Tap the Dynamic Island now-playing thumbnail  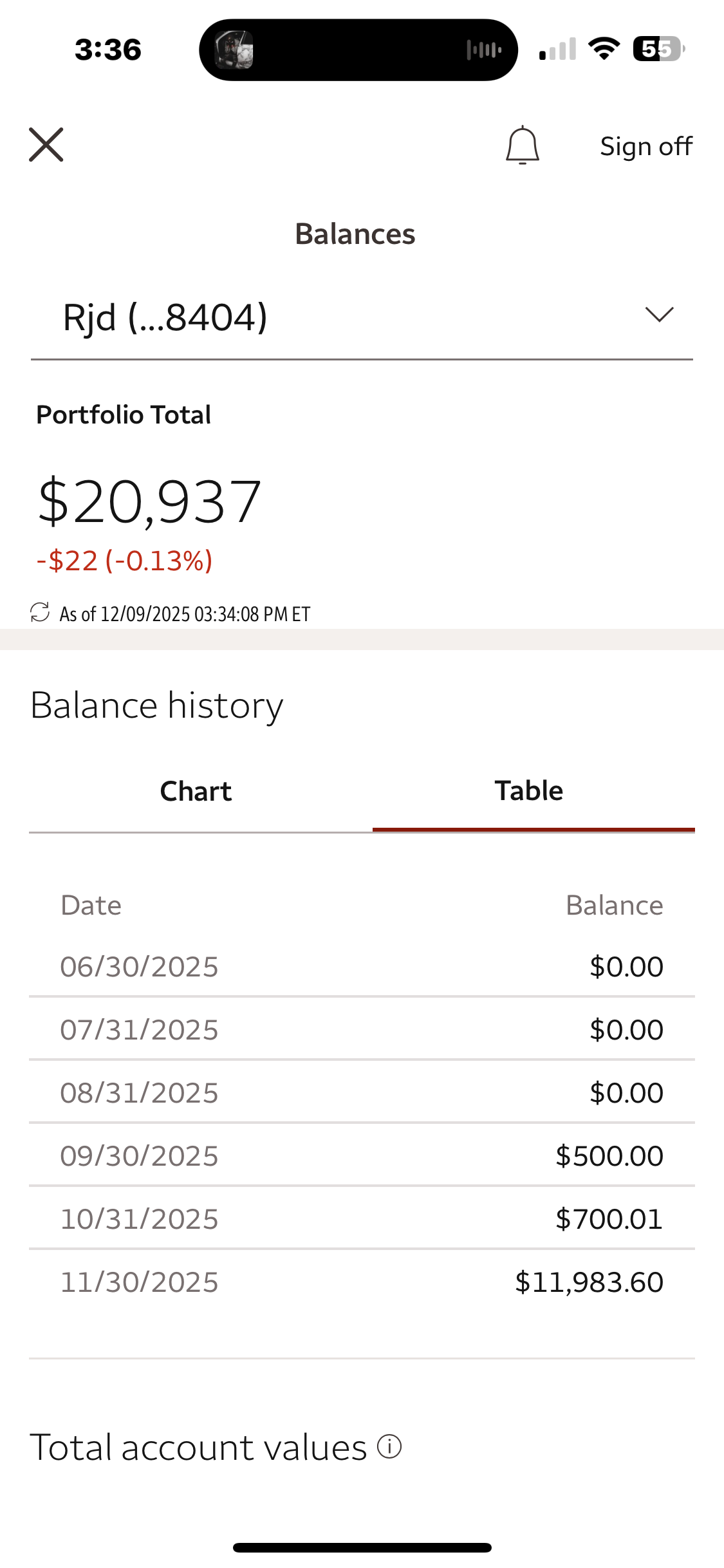pos(234,50)
